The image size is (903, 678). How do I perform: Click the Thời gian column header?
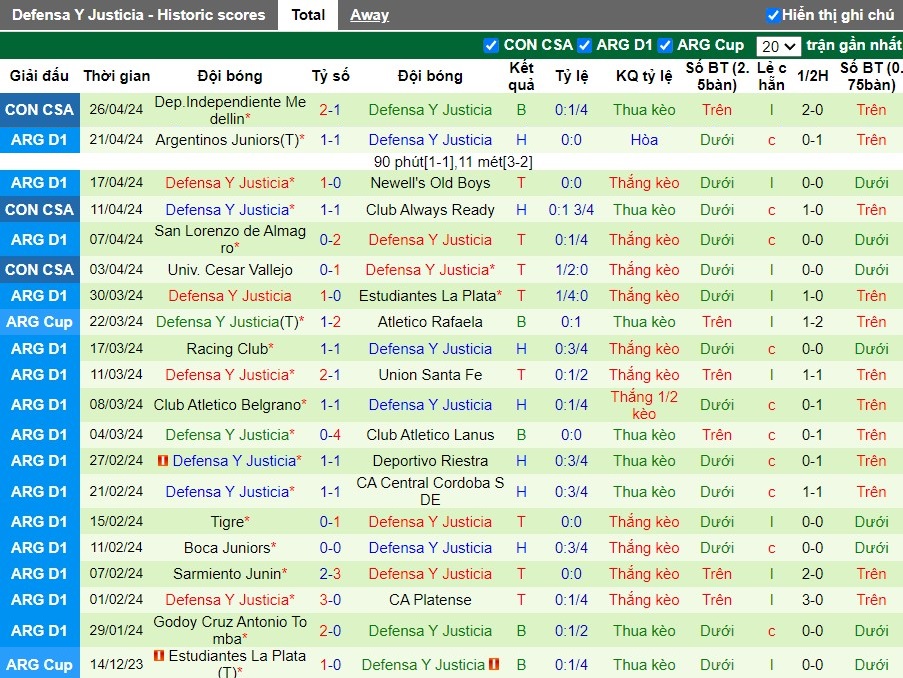click(x=116, y=76)
